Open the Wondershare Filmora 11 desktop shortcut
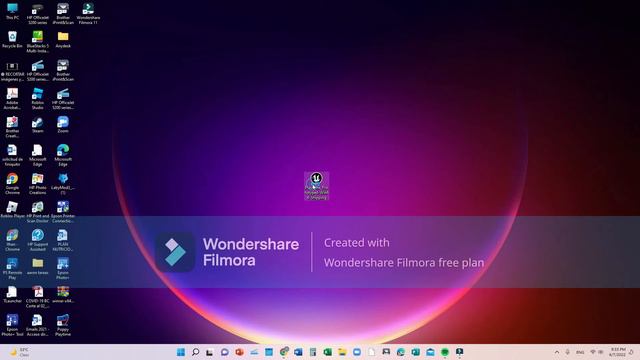The image size is (640, 360). point(88,13)
